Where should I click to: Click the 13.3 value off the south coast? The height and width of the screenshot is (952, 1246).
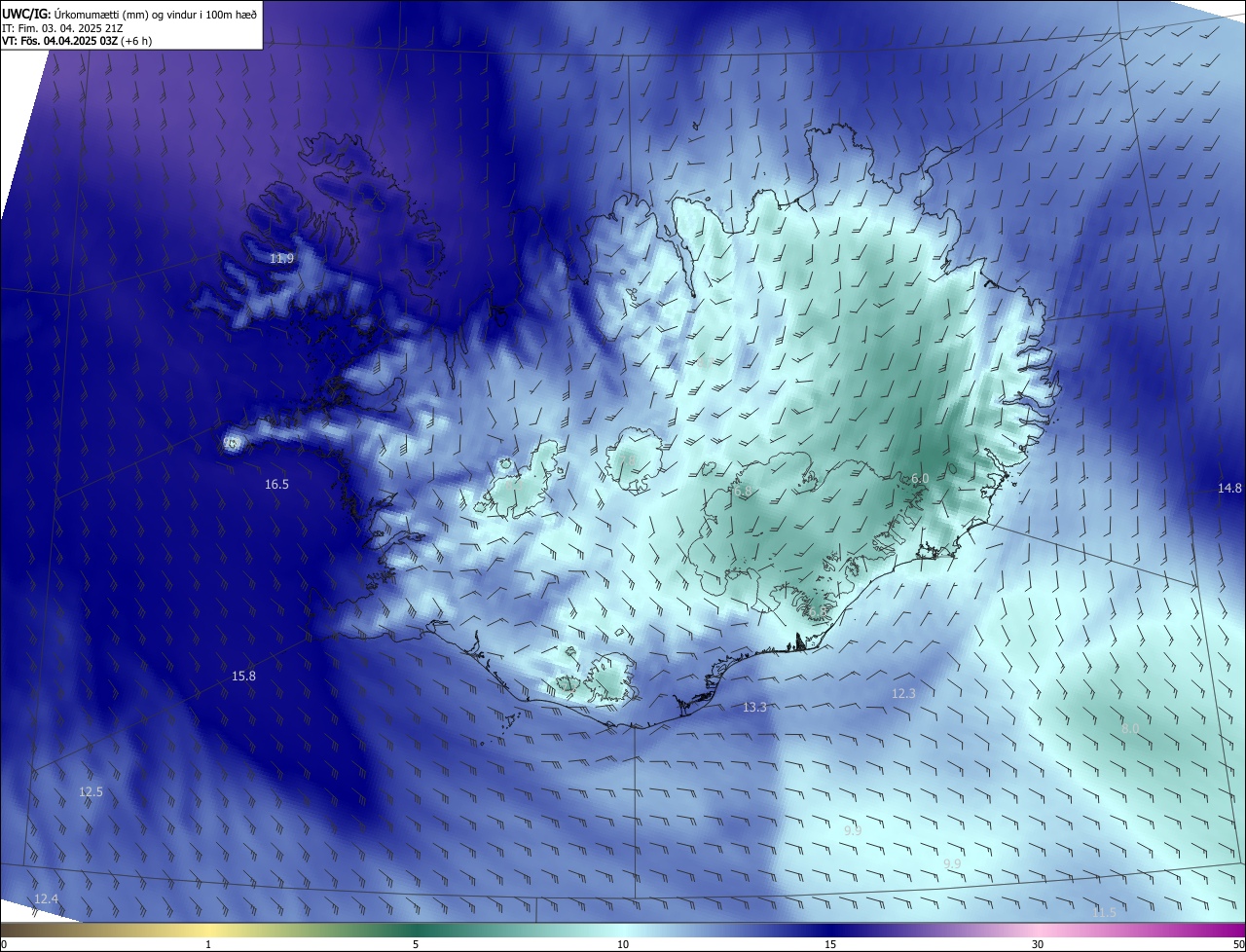tap(754, 708)
